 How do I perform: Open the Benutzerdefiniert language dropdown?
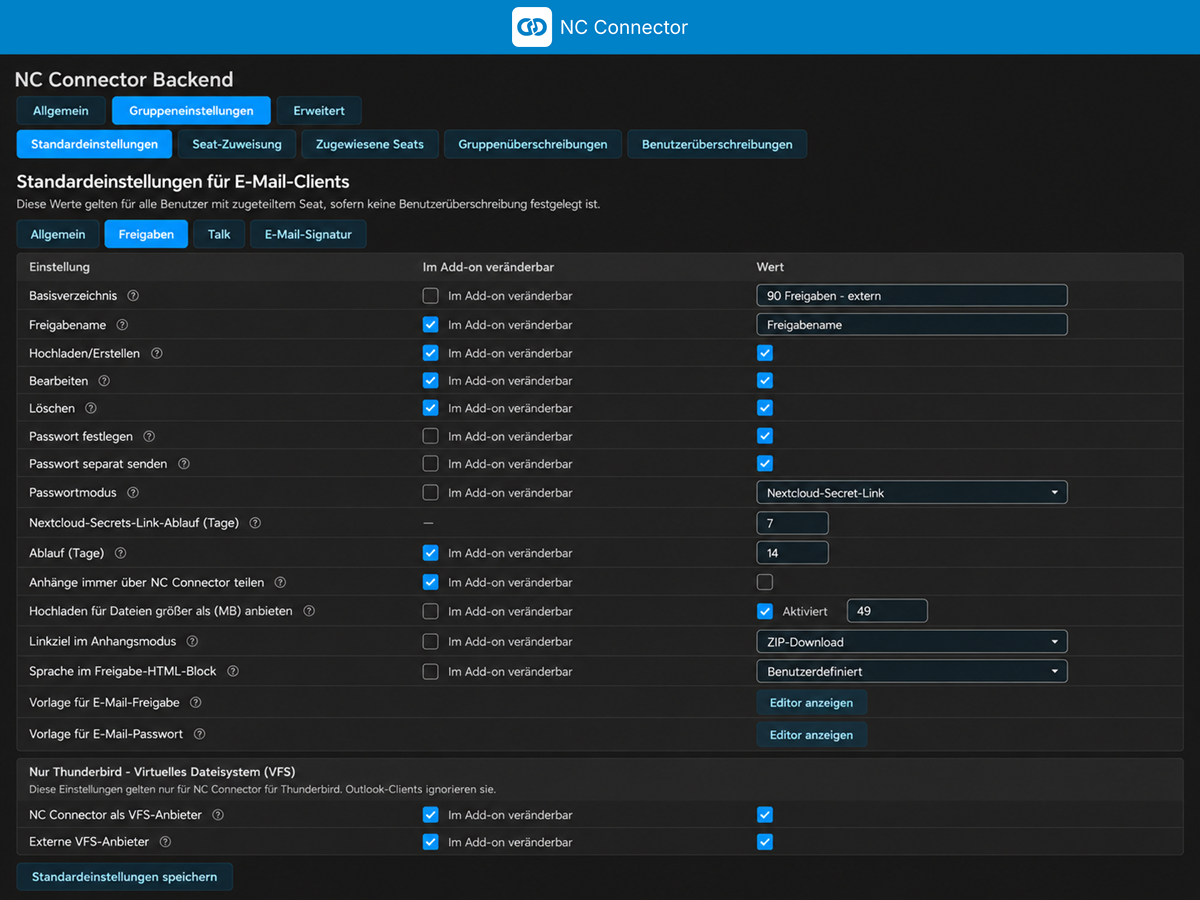coord(912,671)
